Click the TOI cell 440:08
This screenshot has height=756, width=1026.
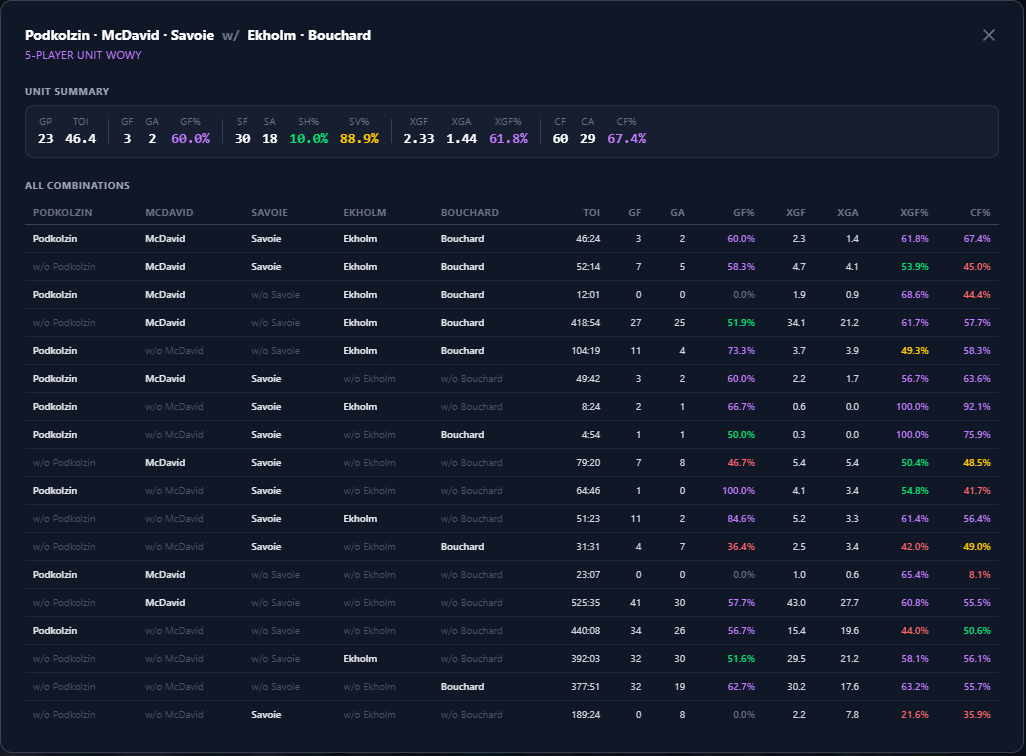click(586, 631)
